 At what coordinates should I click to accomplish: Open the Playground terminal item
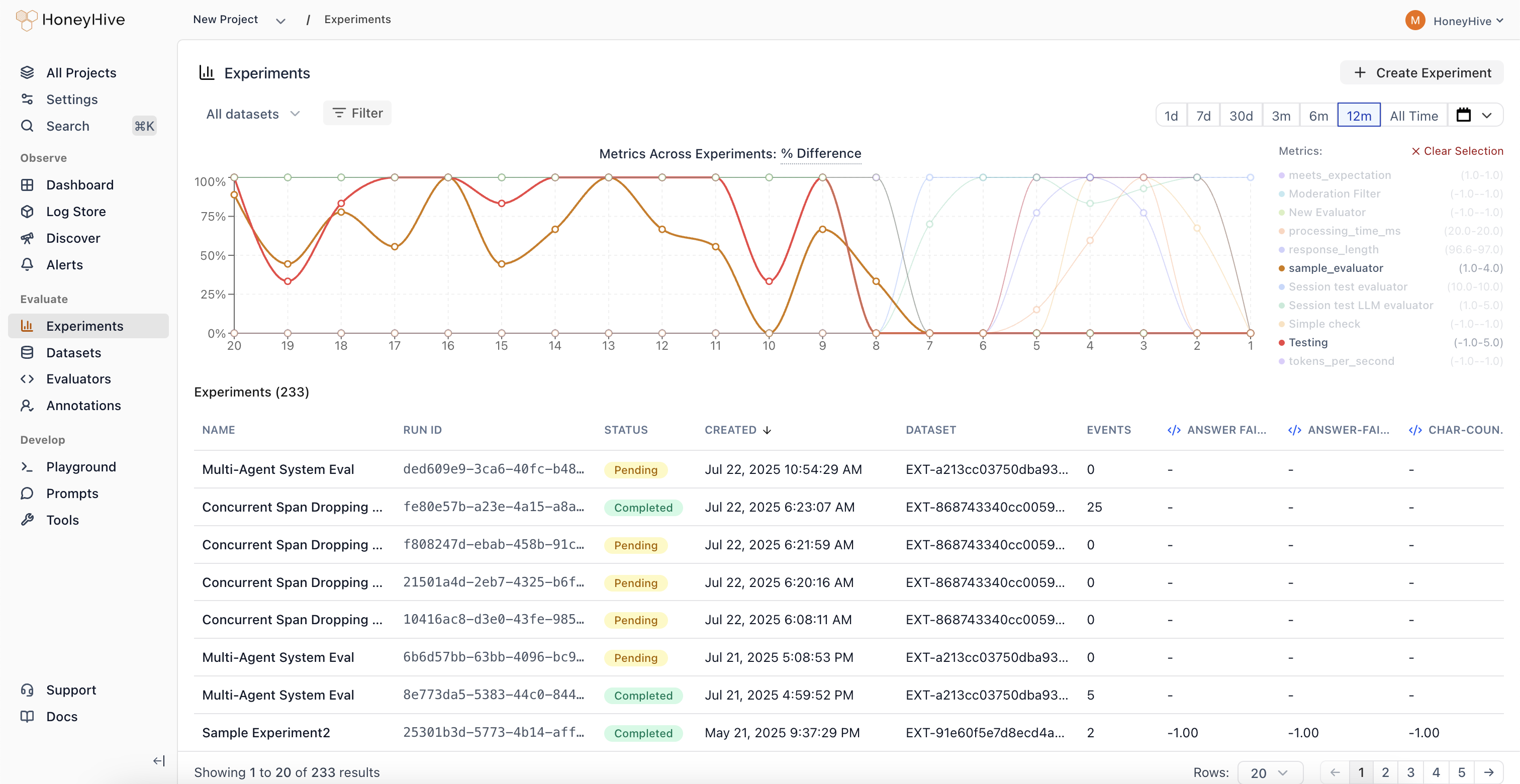[x=81, y=466]
